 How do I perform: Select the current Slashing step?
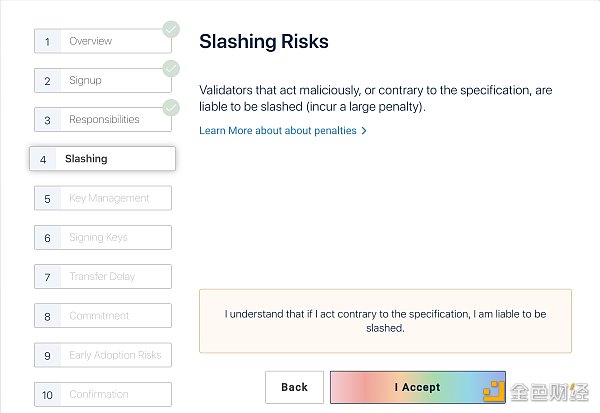[x=103, y=159]
